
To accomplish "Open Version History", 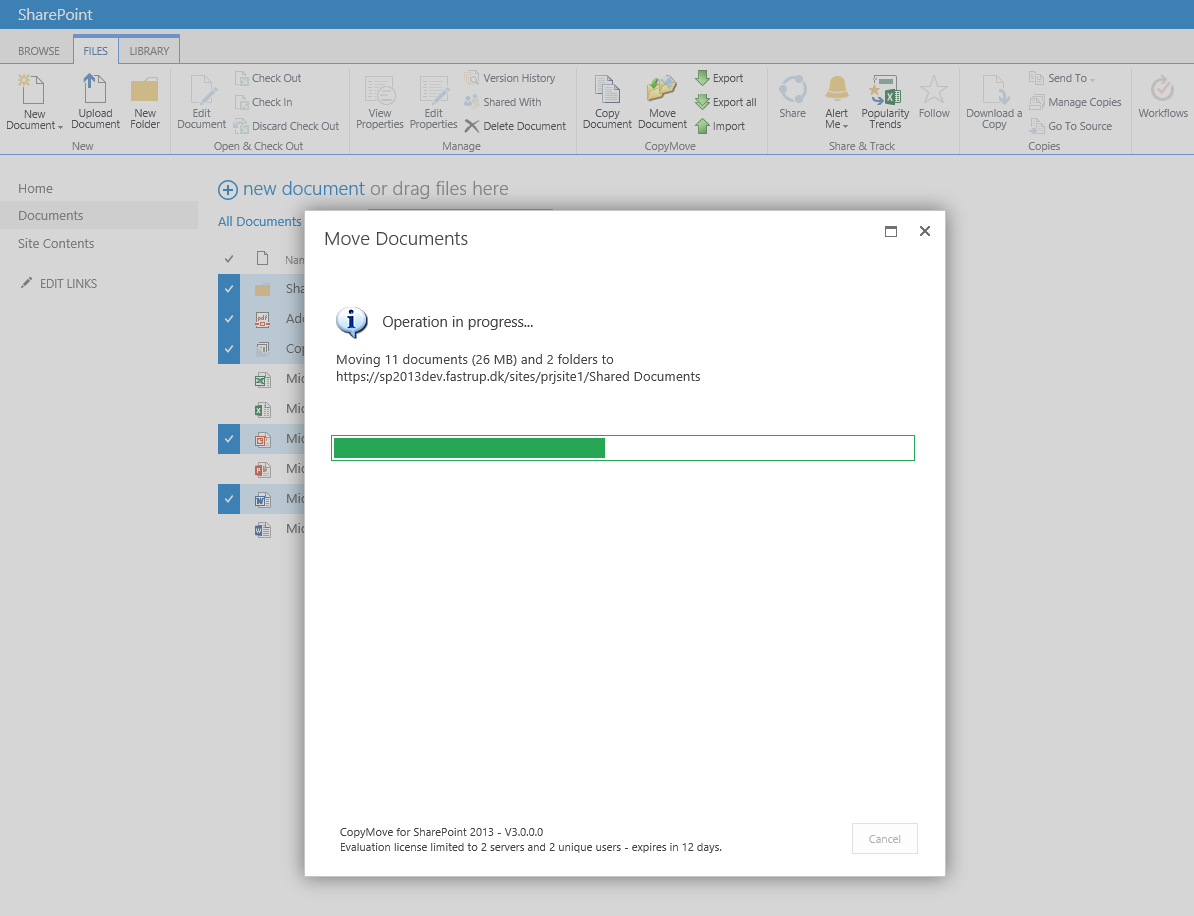I will click(x=509, y=78).
